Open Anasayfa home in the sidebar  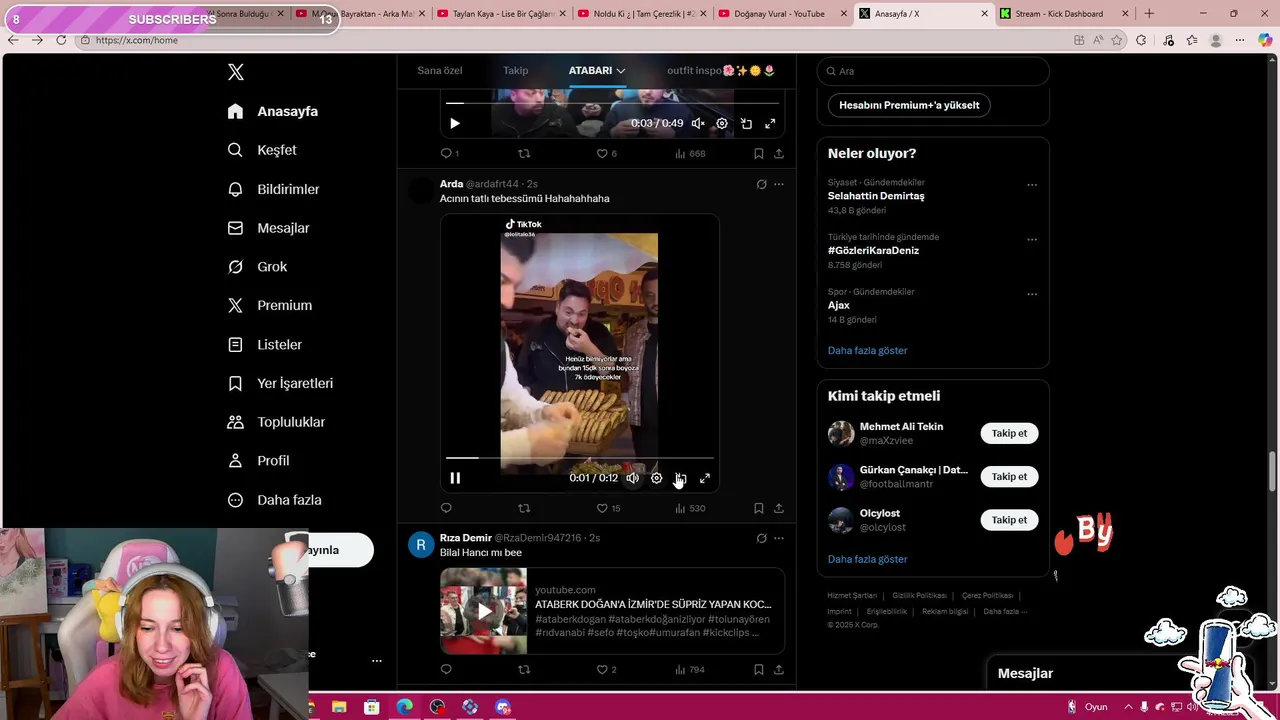coord(273,111)
